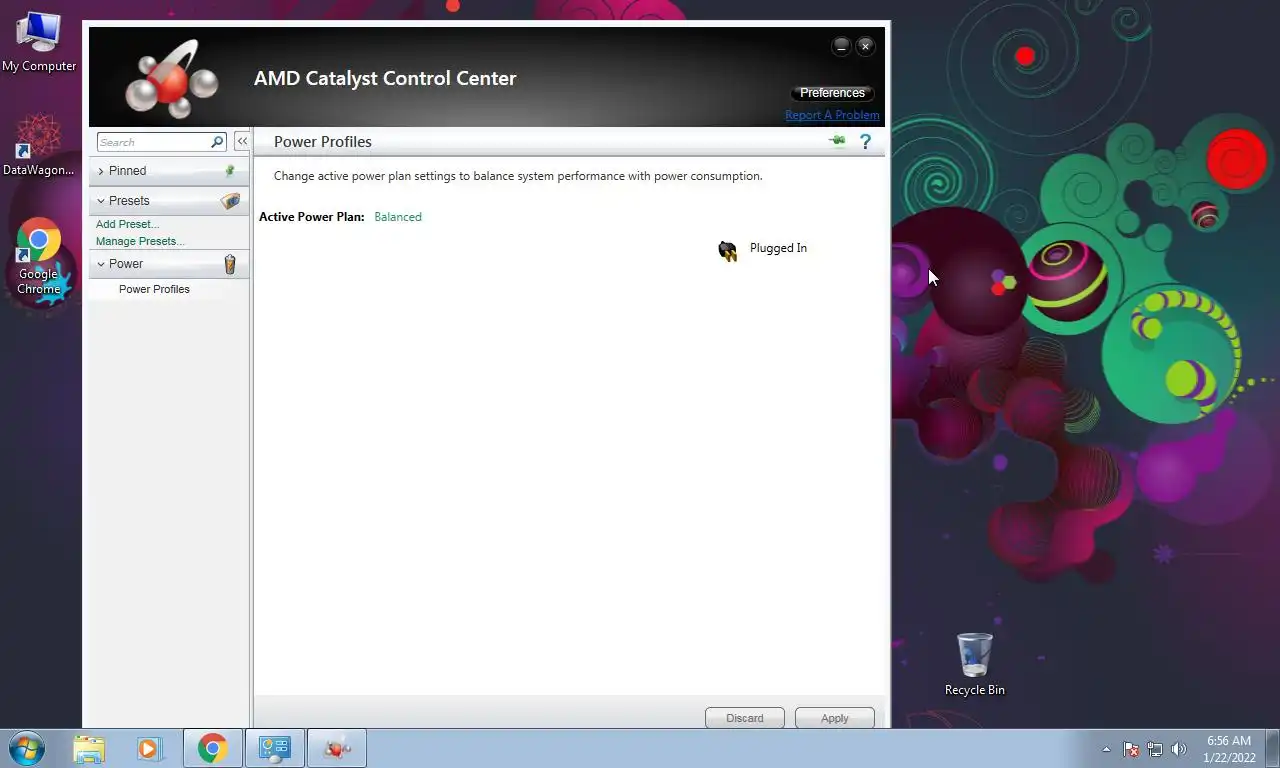Image resolution: width=1280 pixels, height=768 pixels.
Task: Close the Catalyst Control Center window
Action: coord(865,46)
